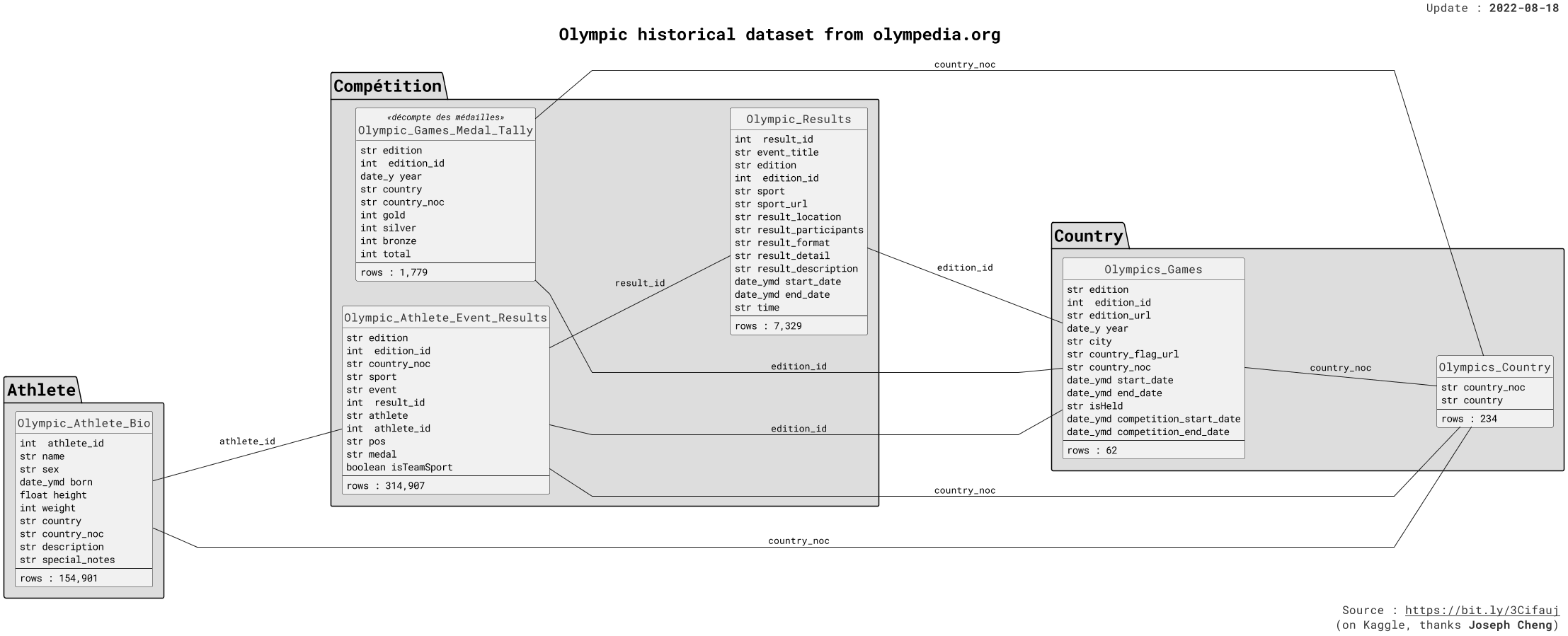This screenshot has height=636, width=1568.
Task: Click 'rows : 62' in Olympics_Games
Action: point(1092,451)
